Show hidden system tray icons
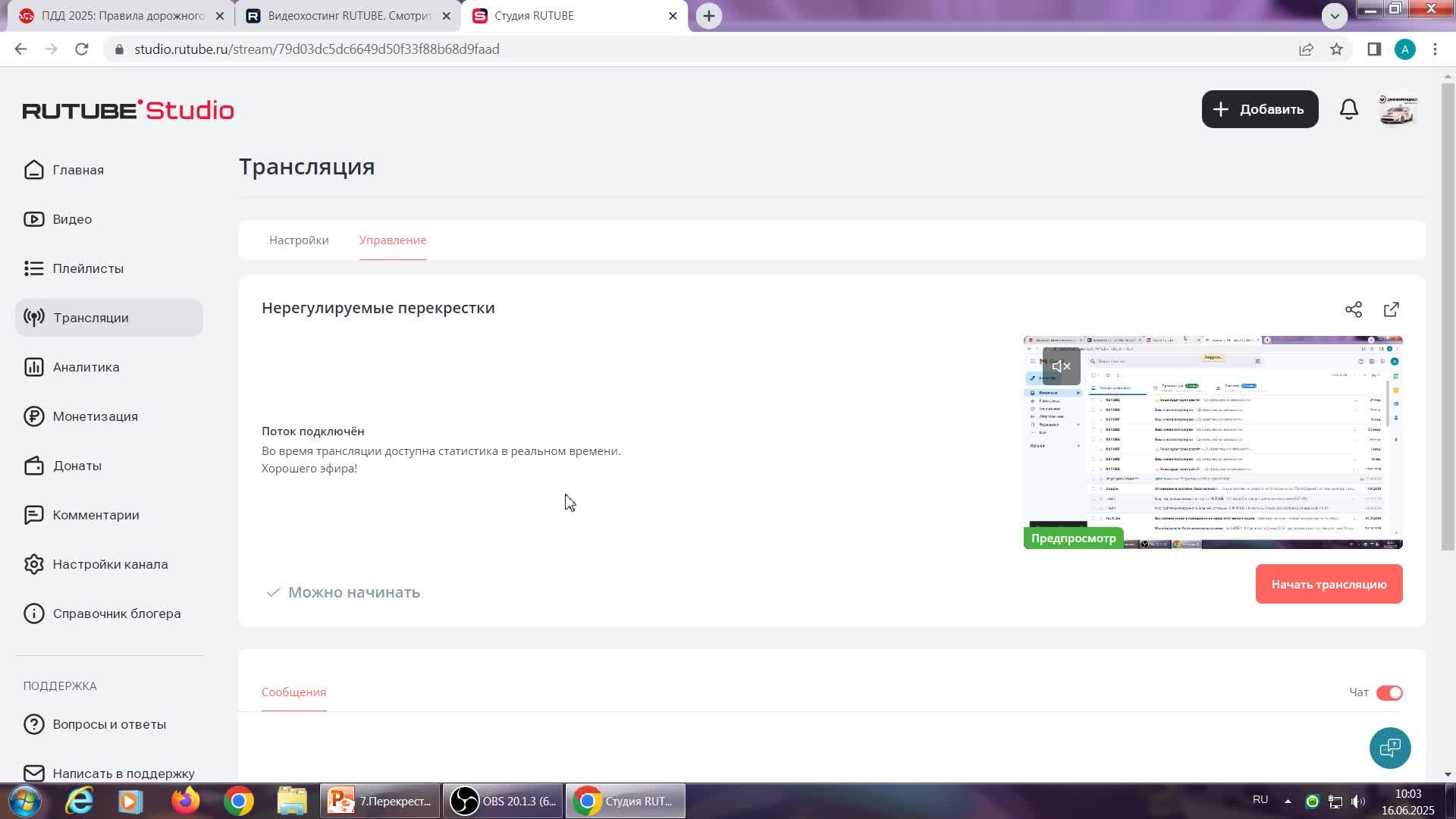 click(x=1288, y=802)
